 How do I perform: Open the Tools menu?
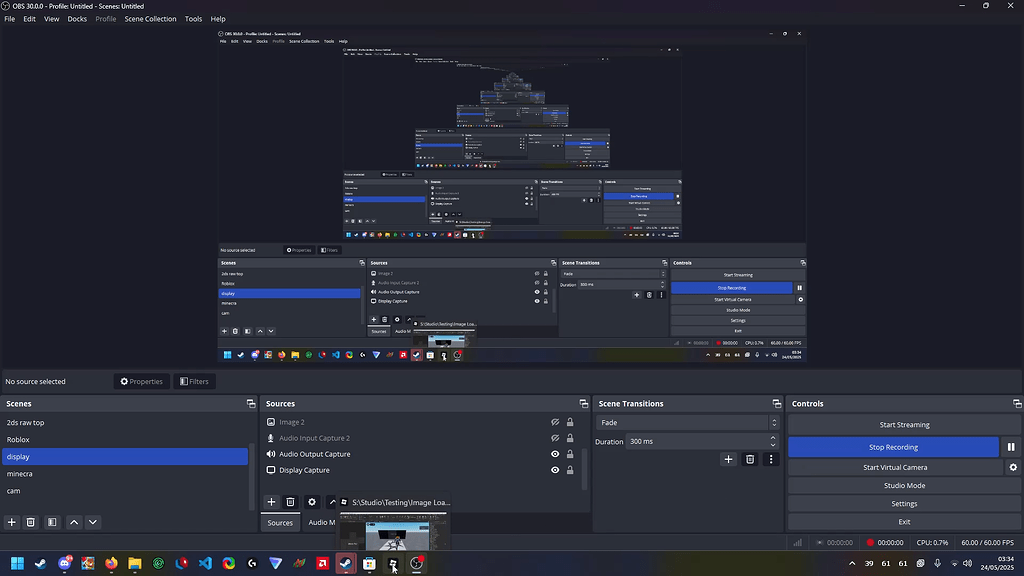pos(193,18)
